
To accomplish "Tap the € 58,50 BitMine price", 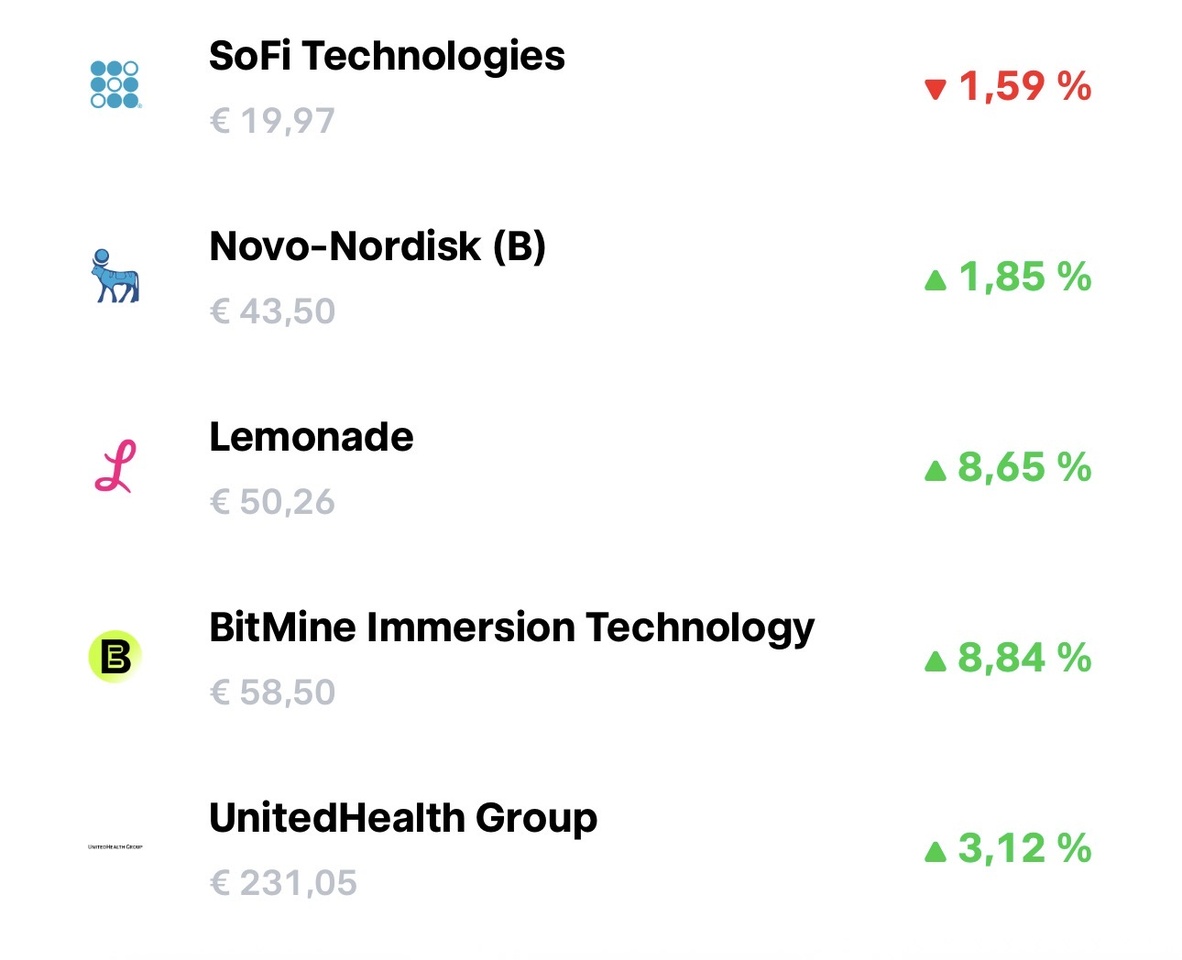I will tap(272, 692).
